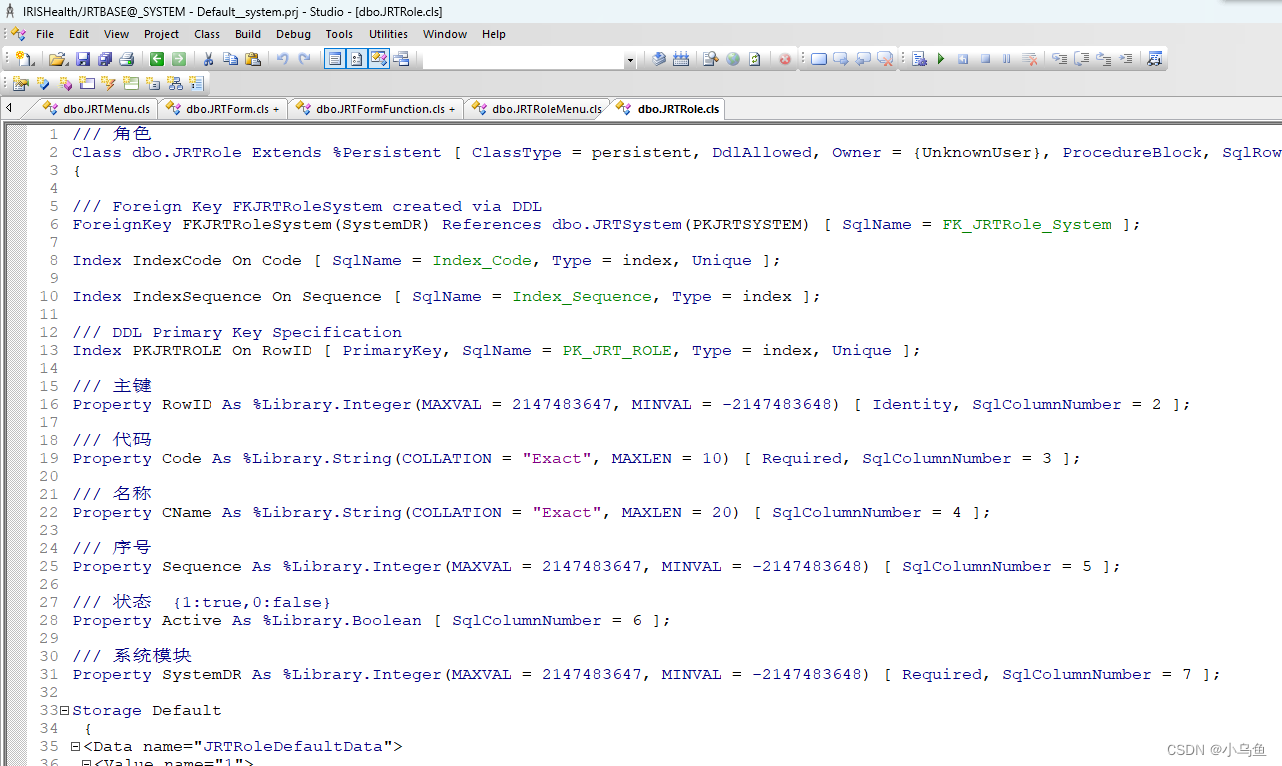This screenshot has width=1282, height=766.
Task: Click the red stop icon before the bookmark toolbar group
Action: pyautogui.click(x=785, y=60)
